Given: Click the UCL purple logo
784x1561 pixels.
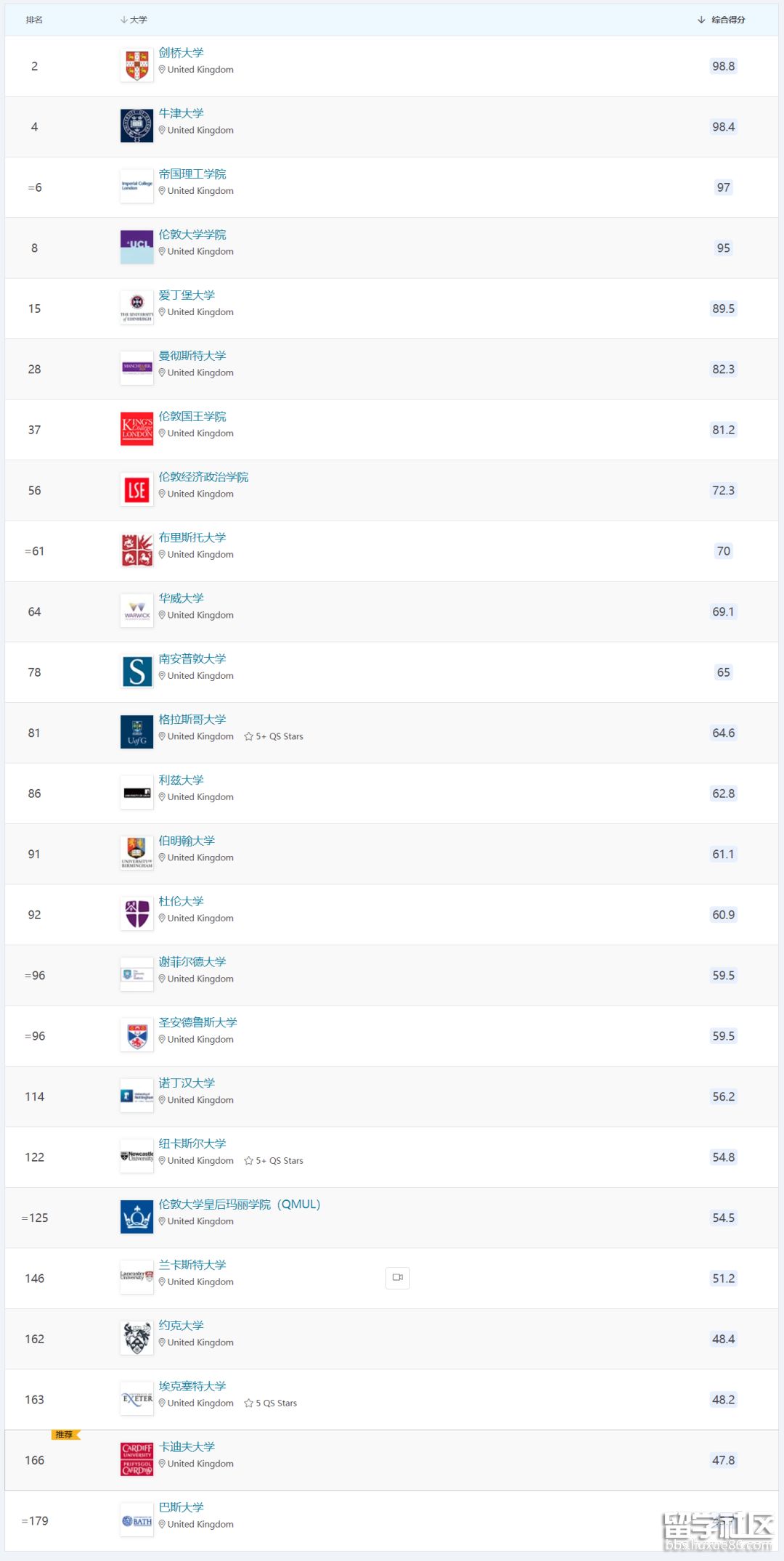Looking at the screenshot, I should 136,247.
